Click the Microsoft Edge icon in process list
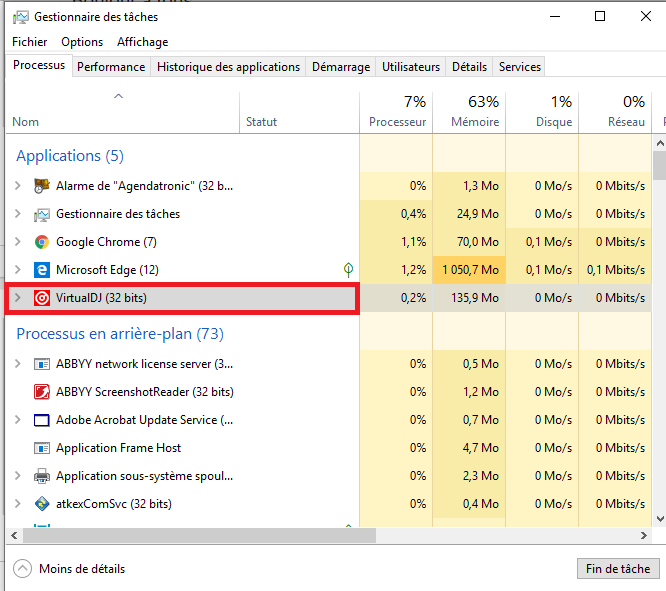This screenshot has width=666, height=591. (42, 270)
